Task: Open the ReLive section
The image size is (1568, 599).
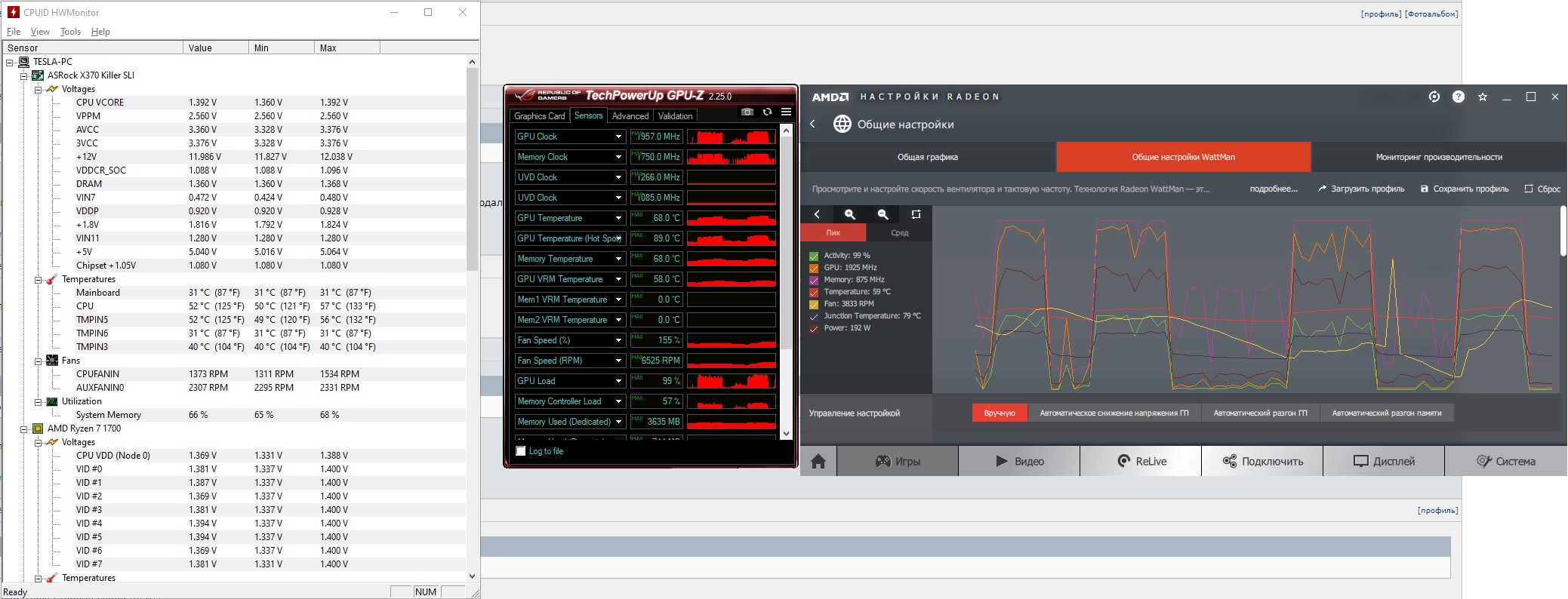Action: (1141, 461)
